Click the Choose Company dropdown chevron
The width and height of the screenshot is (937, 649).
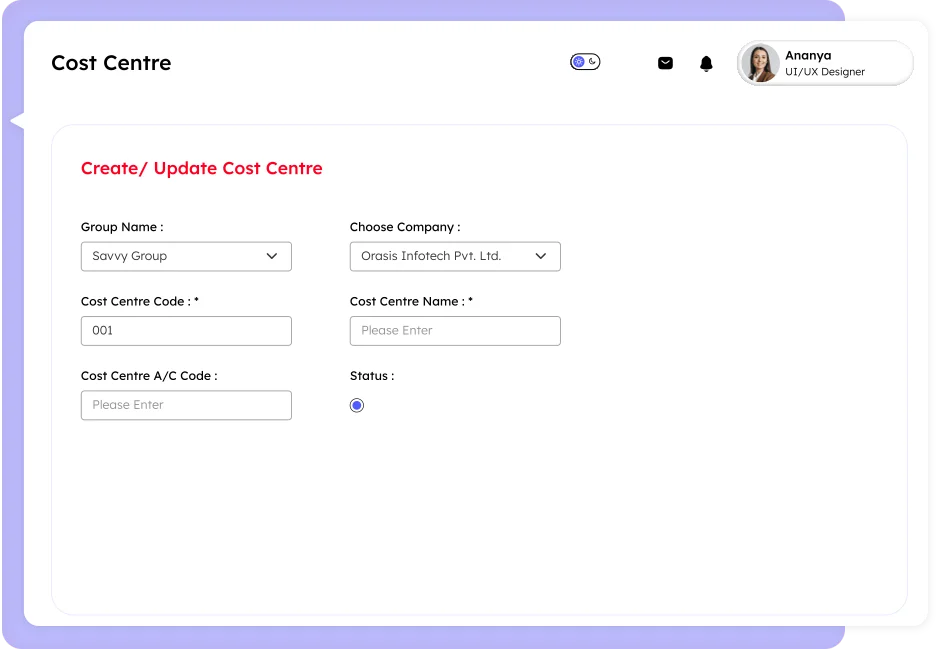[540, 256]
